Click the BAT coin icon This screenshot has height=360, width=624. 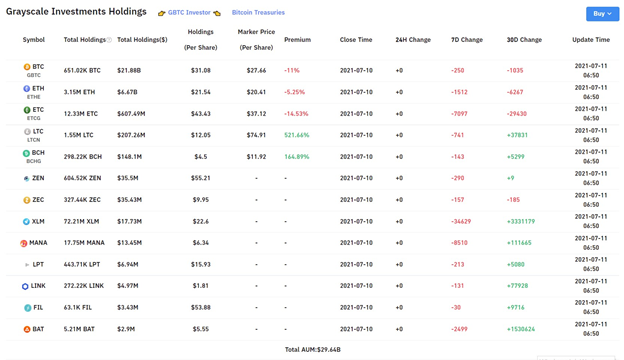click(27, 329)
